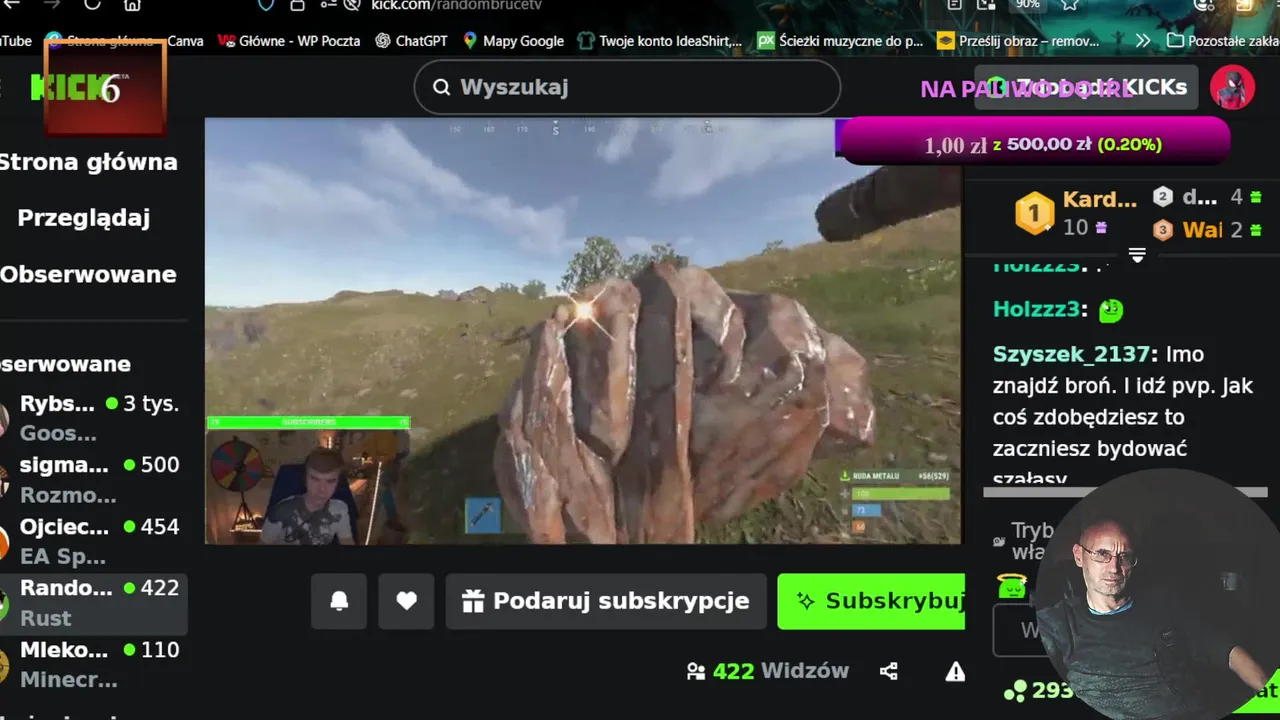Report the stream with the warning triangle icon
1280x720 pixels.
point(955,671)
